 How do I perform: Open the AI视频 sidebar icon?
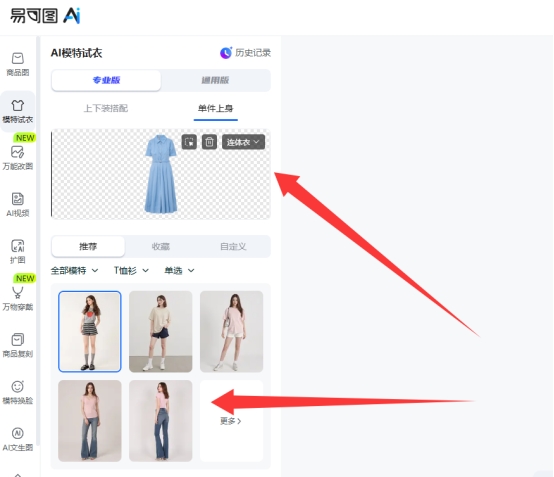point(18,199)
